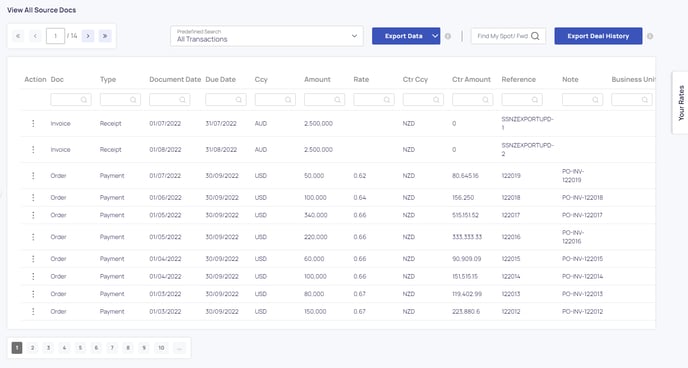Switch to page 10 in bottom pagination
The height and width of the screenshot is (368, 688).
coord(161,348)
